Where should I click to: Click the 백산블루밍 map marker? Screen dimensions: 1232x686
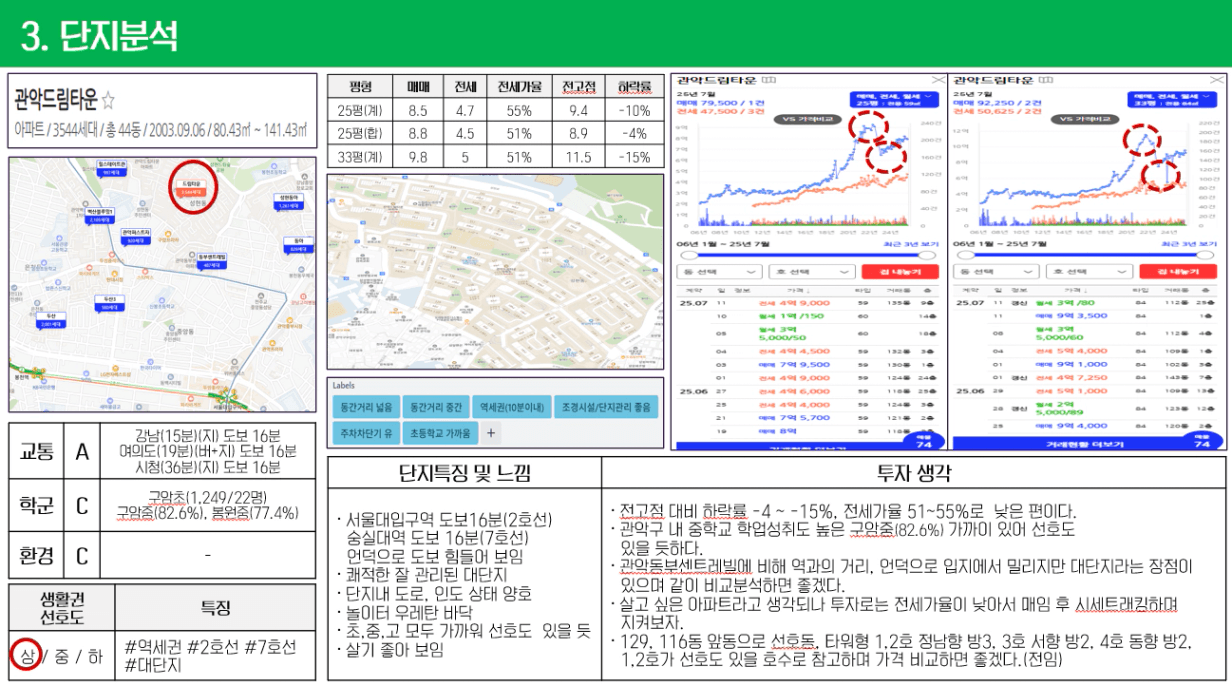100,215
